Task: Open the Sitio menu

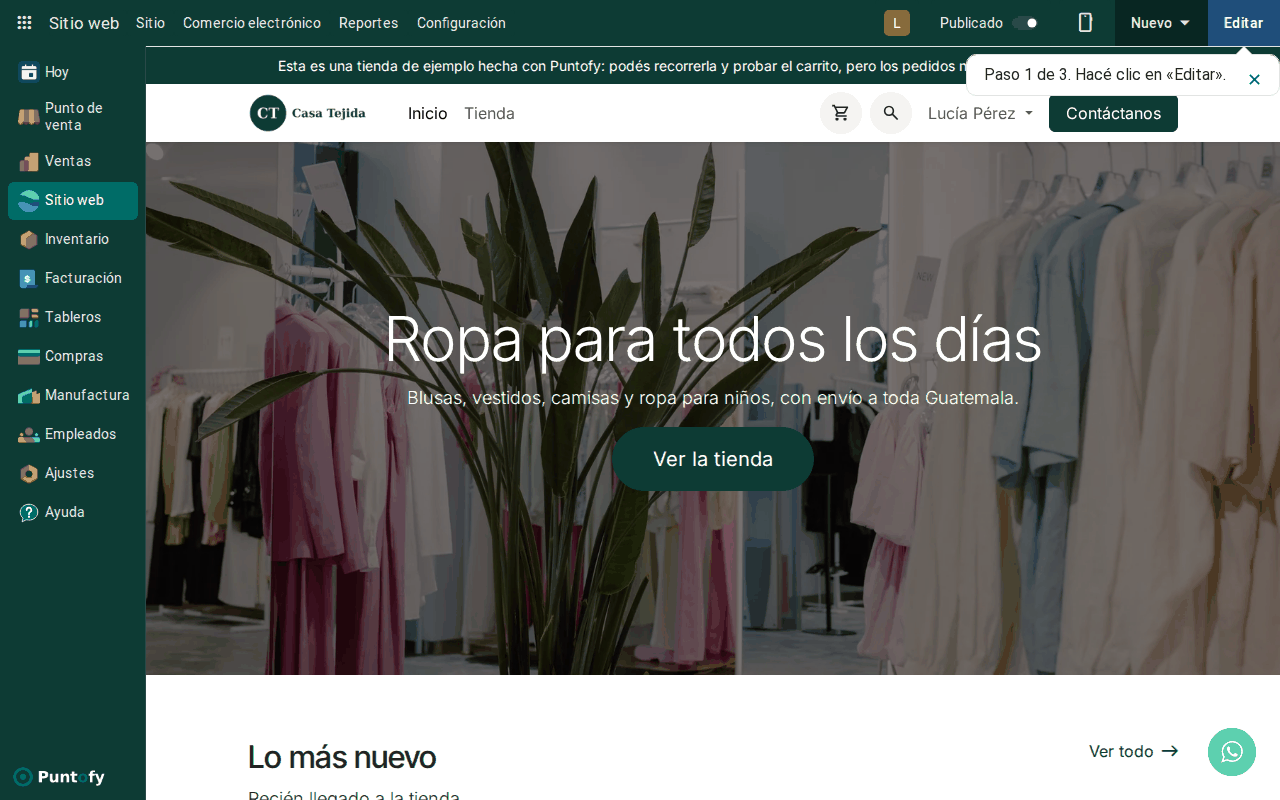Action: point(150,23)
